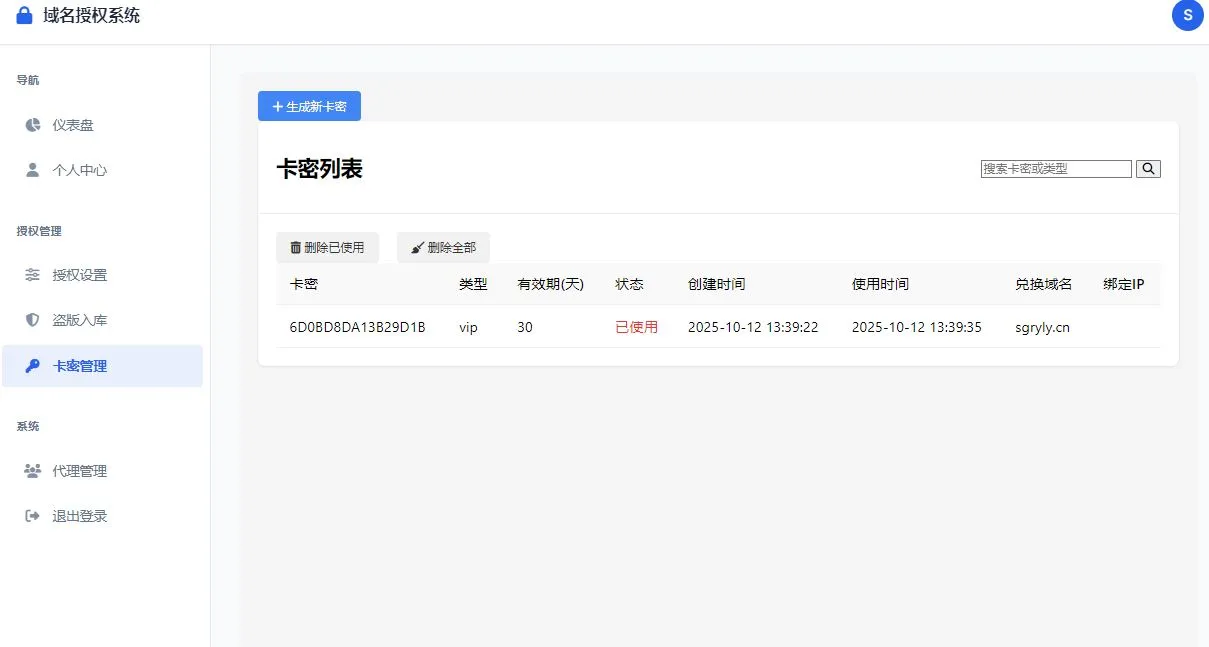
Task: Open 仪表盘 from the sidebar
Action: [x=73, y=125]
